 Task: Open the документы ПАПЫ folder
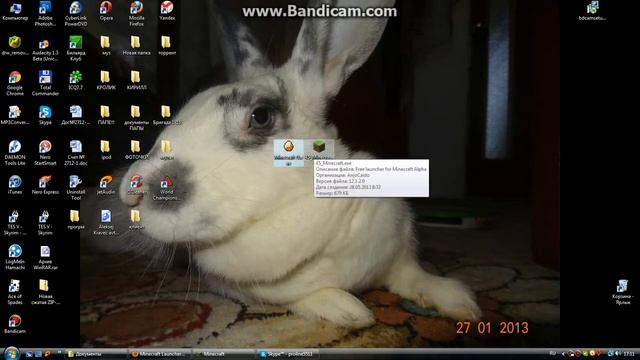[136, 118]
